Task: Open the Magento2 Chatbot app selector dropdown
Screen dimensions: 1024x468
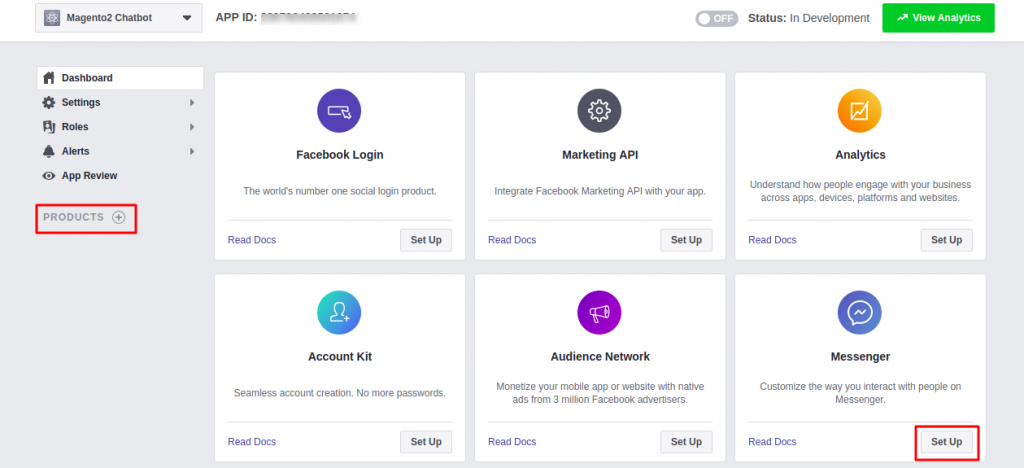Action: pos(119,18)
